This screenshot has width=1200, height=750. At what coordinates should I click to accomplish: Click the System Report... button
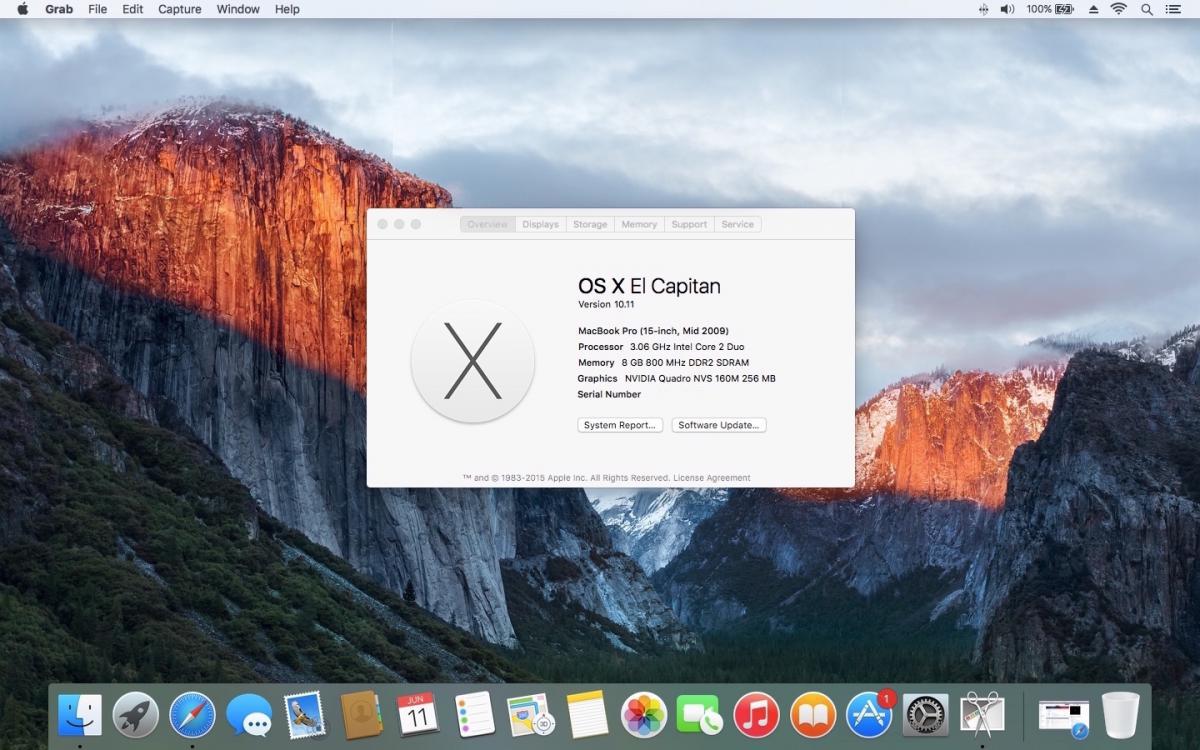tap(620, 425)
